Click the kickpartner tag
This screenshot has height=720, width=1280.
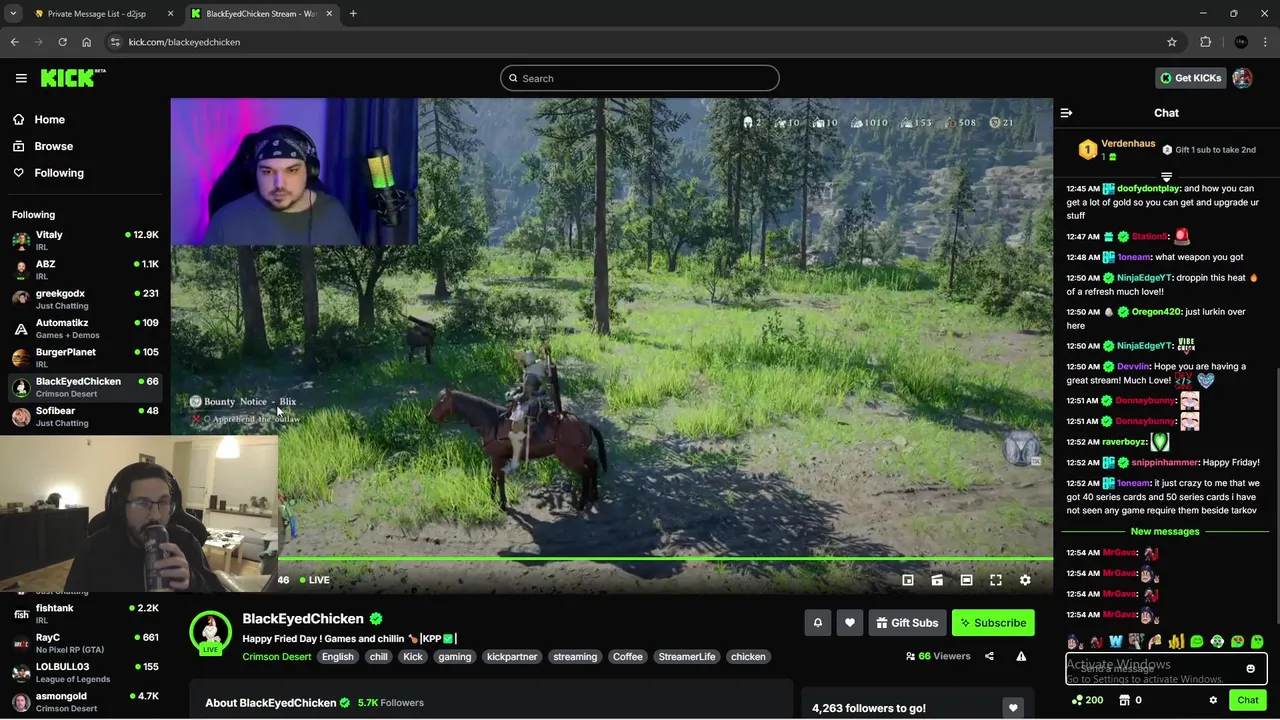click(x=512, y=657)
